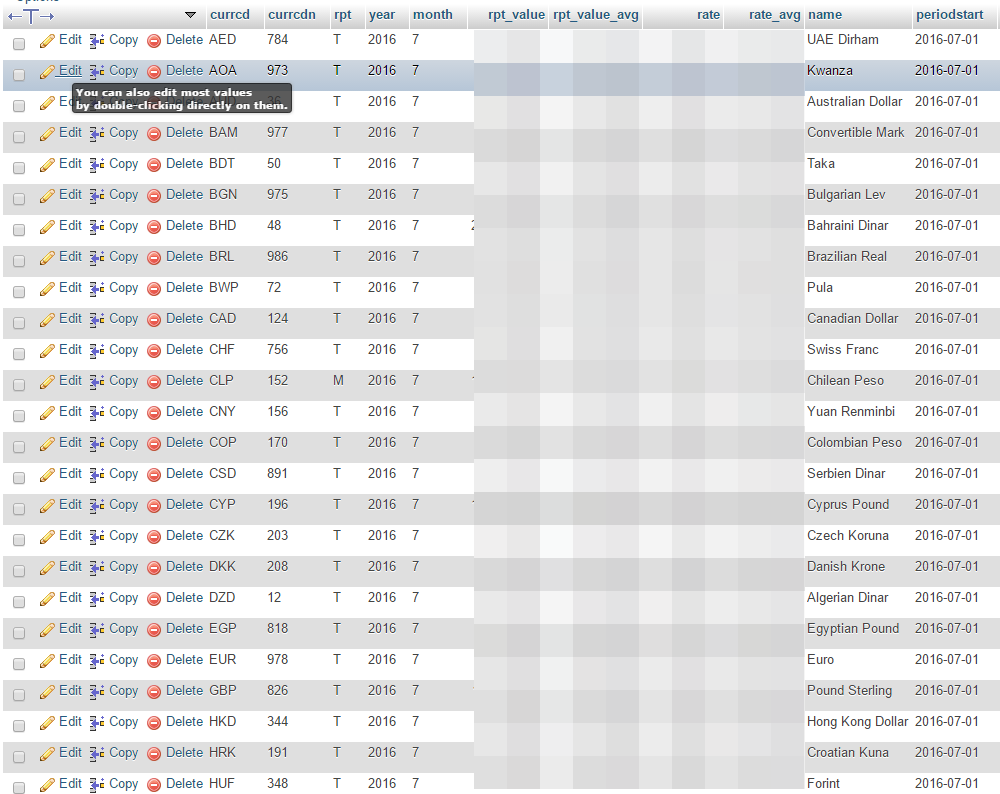Click the Edit link in EGP row
1000x794 pixels.
pos(70,628)
